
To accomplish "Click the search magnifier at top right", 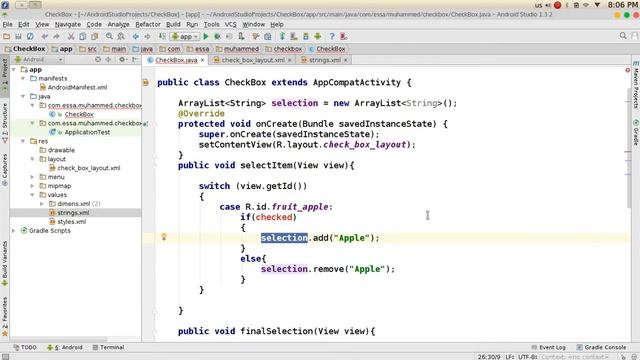I will [x=623, y=36].
